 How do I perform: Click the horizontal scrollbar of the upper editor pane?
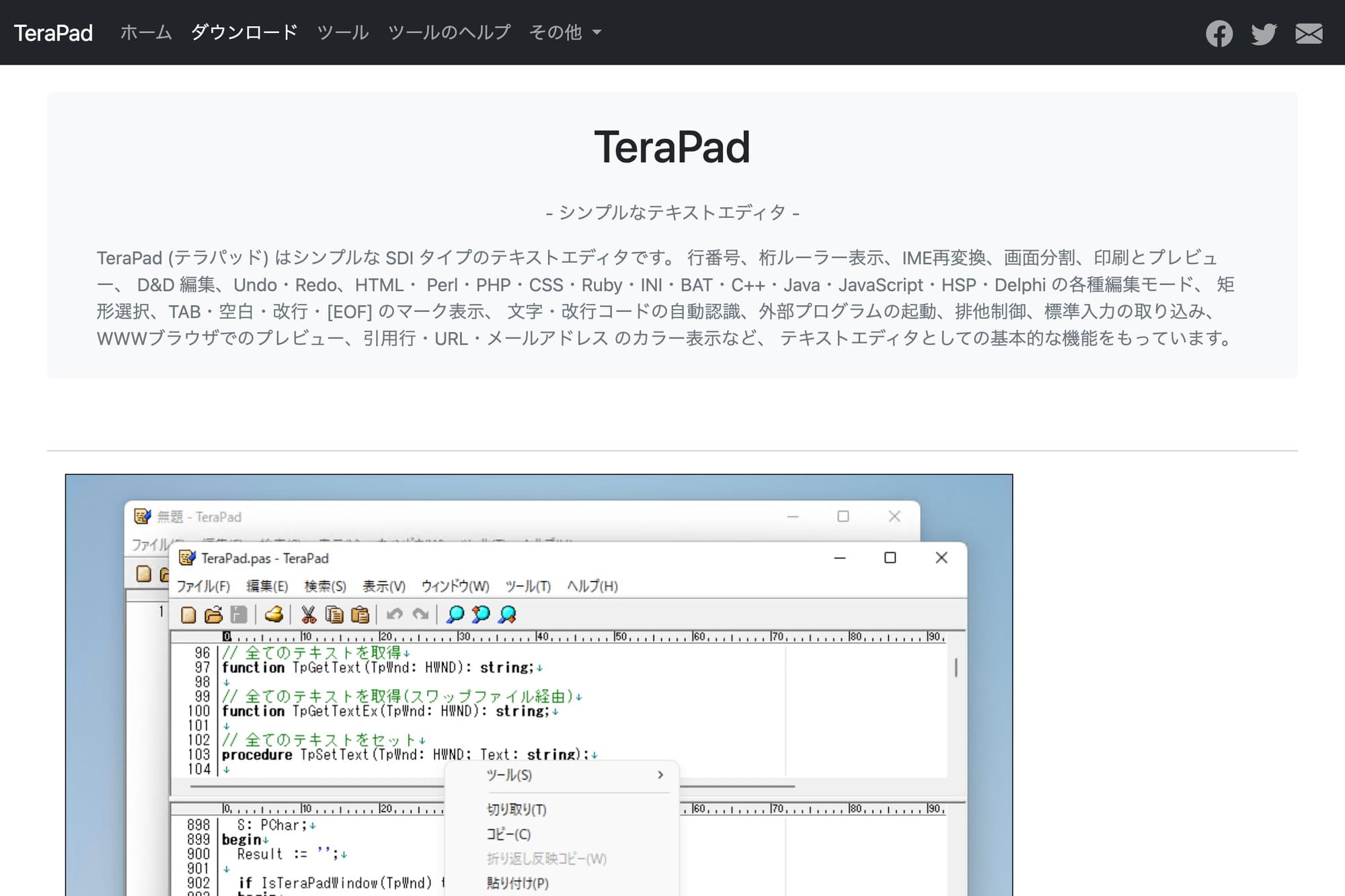click(x=492, y=785)
